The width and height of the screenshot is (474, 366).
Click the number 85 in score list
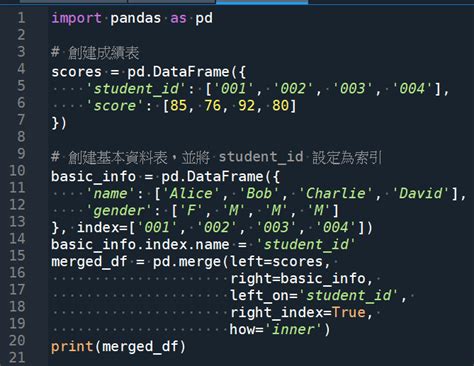178,106
